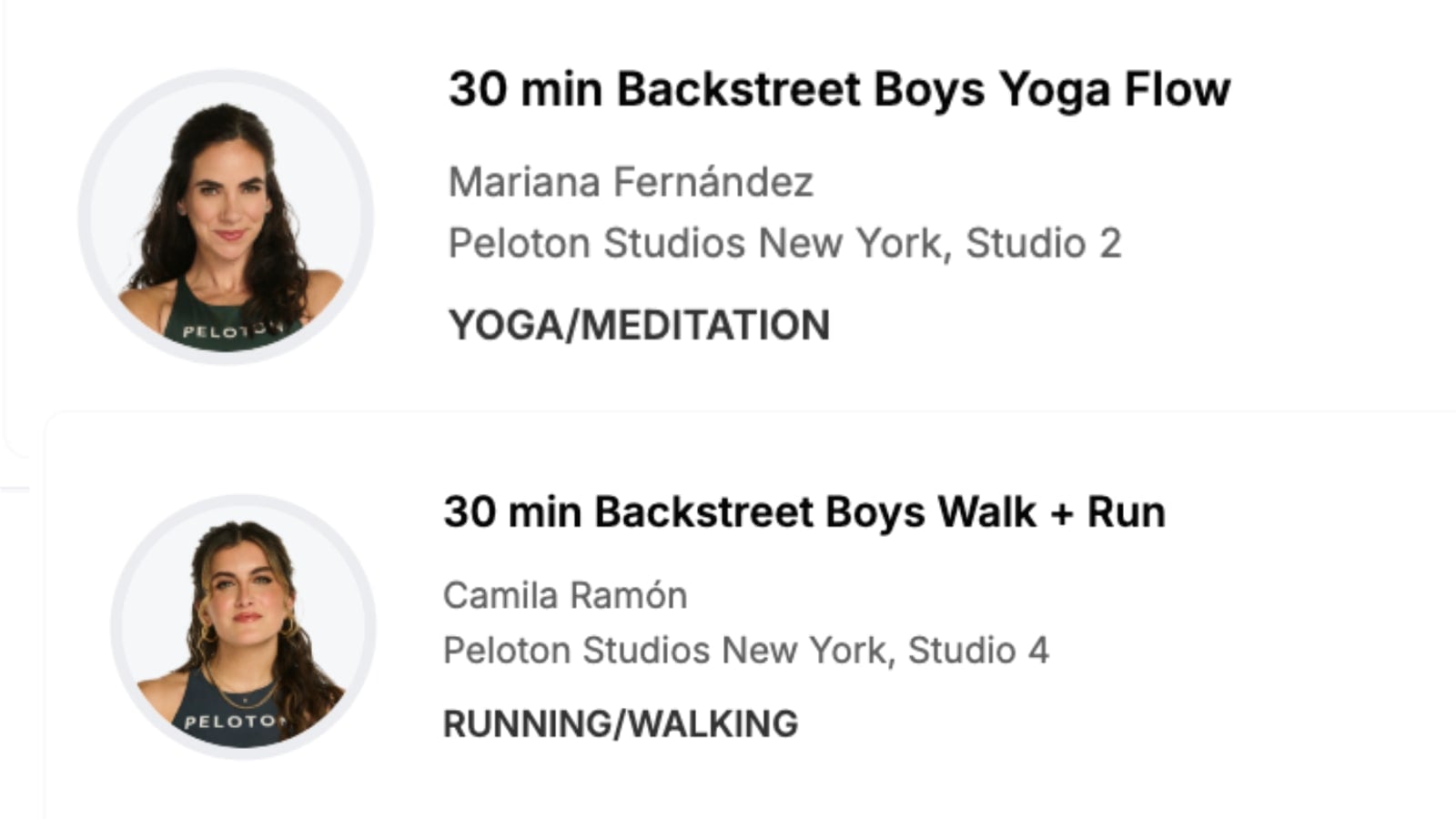
Task: Click Mariana Fernández's profile photo
Action: tap(226, 217)
